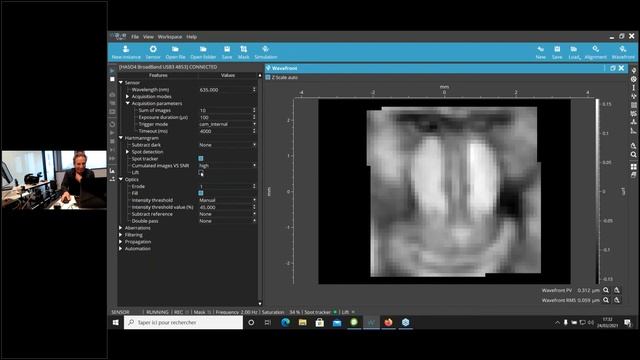Expand the Automation section

pos(121,249)
